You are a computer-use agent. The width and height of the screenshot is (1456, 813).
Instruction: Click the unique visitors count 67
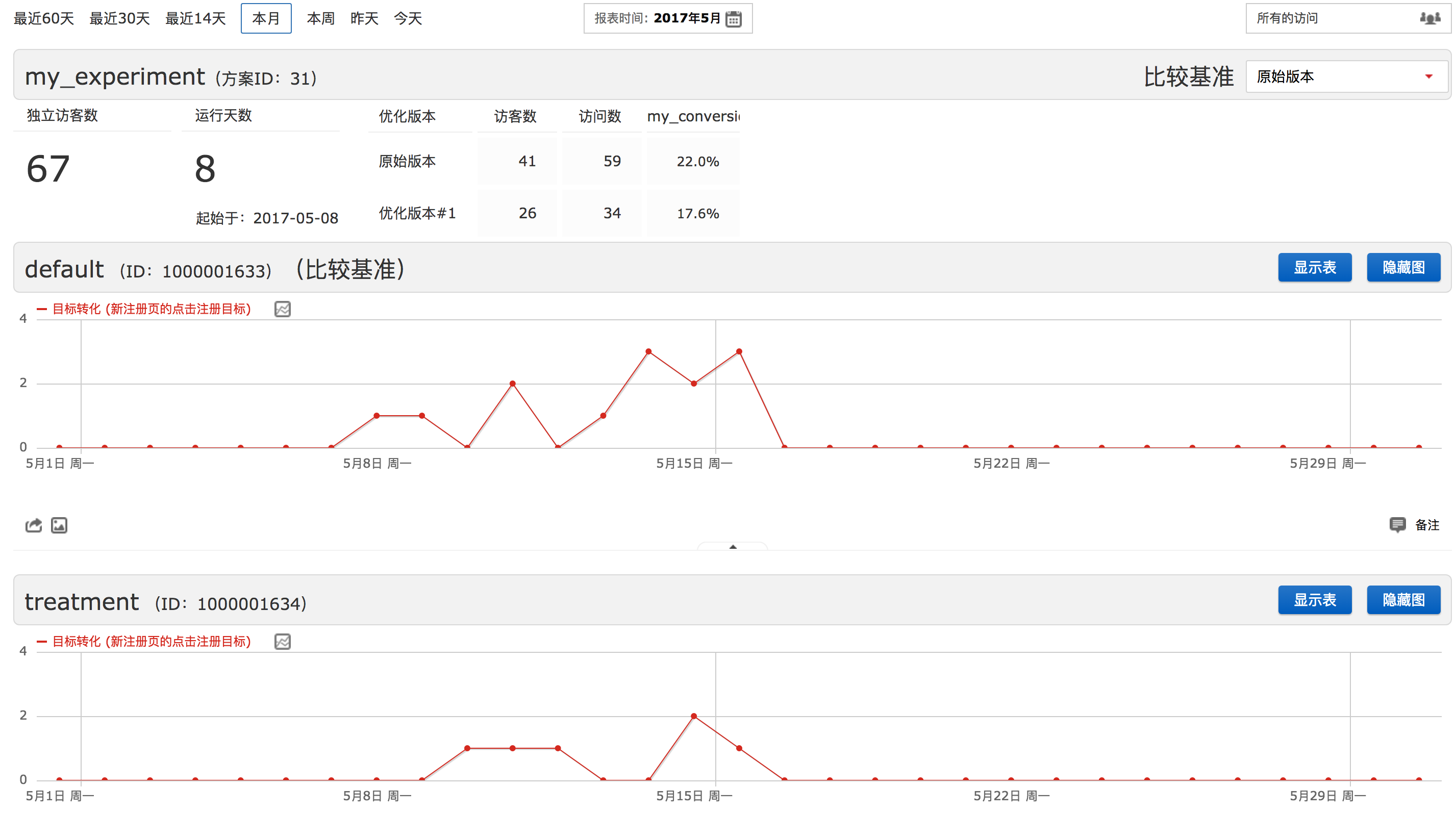[48, 169]
